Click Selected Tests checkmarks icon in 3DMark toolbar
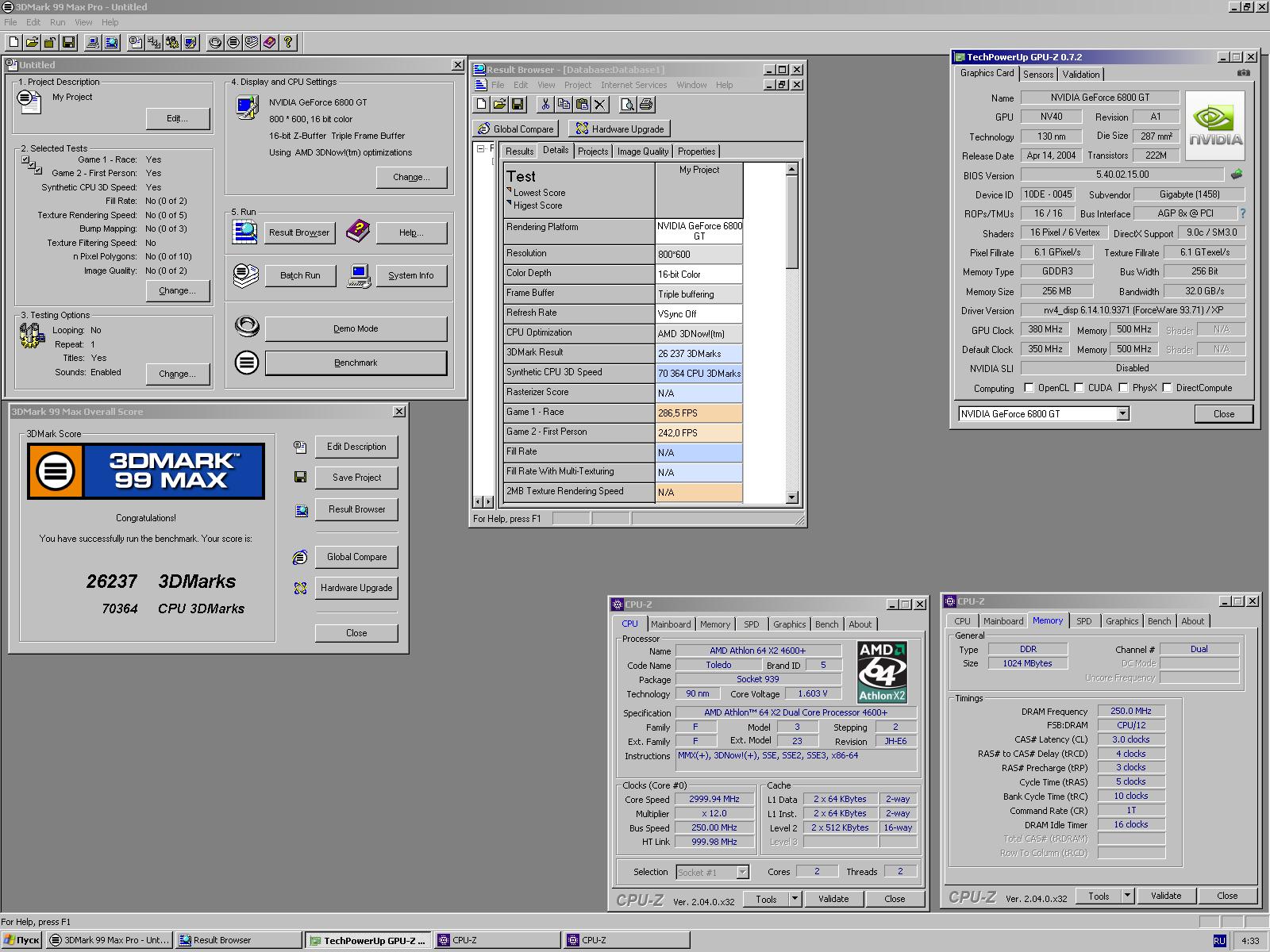Viewport: 1270px width, 952px height. (x=154, y=43)
